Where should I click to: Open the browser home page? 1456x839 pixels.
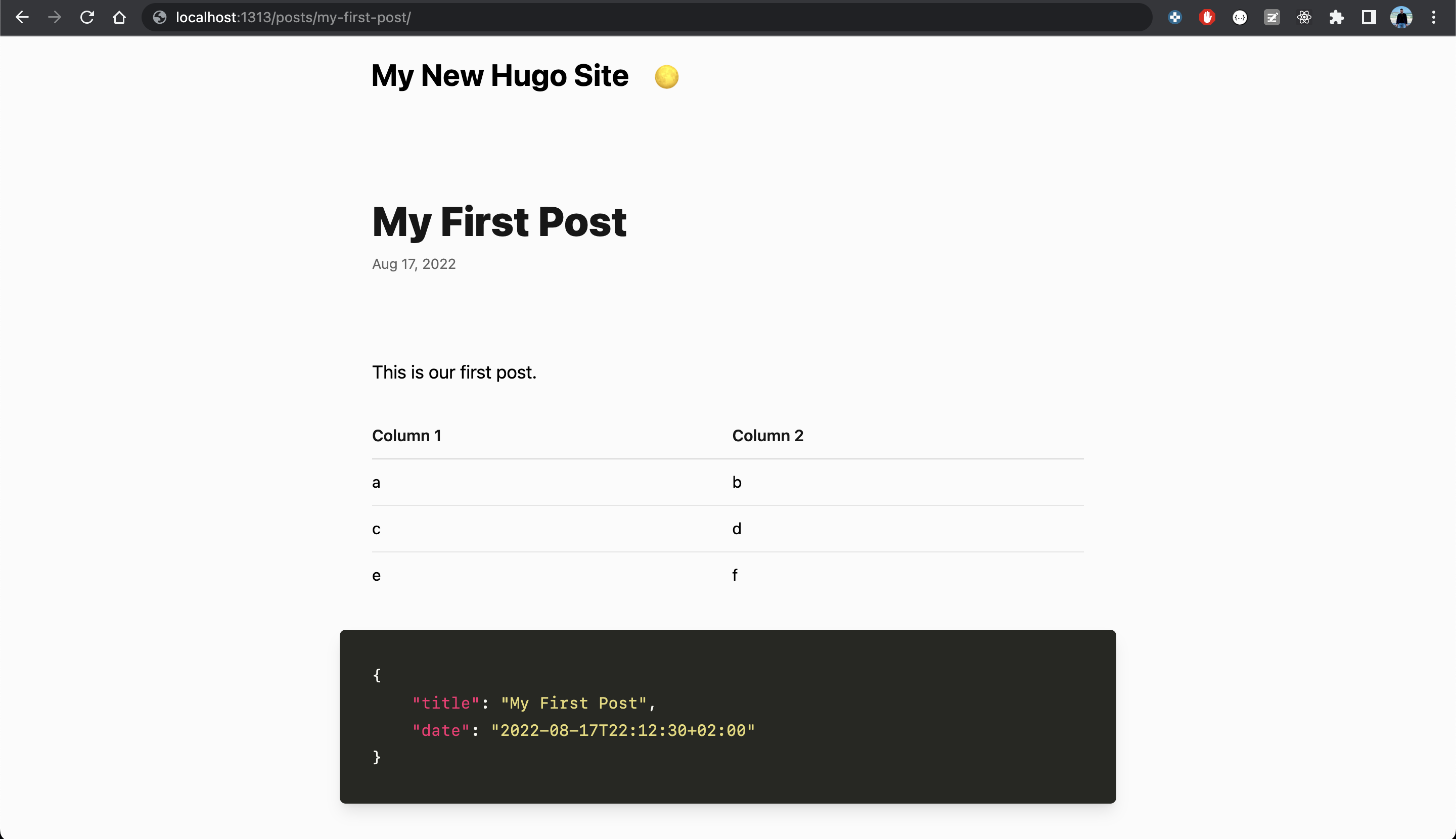click(119, 17)
